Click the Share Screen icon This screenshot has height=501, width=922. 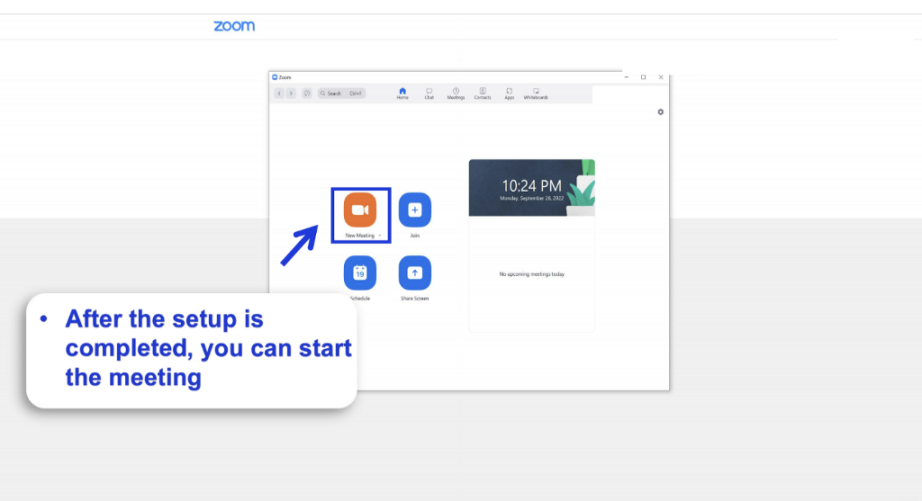(x=415, y=272)
